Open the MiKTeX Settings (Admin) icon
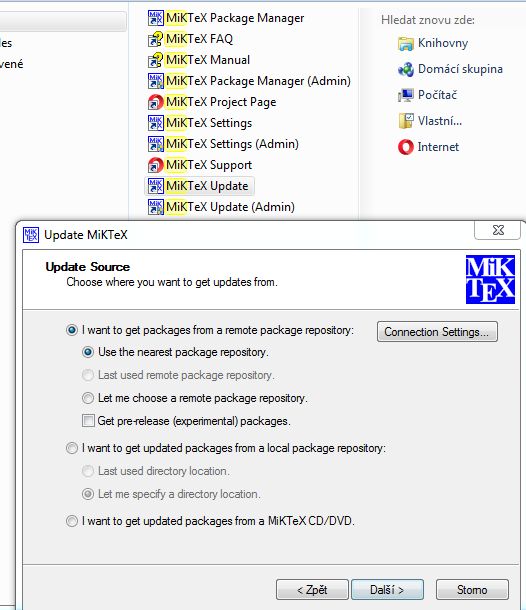The image size is (526, 610). pyautogui.click(x=156, y=144)
